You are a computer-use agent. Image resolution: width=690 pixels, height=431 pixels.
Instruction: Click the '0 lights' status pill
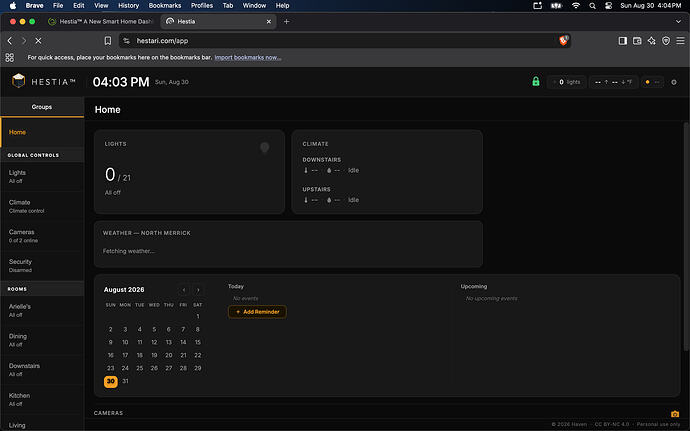pos(567,82)
